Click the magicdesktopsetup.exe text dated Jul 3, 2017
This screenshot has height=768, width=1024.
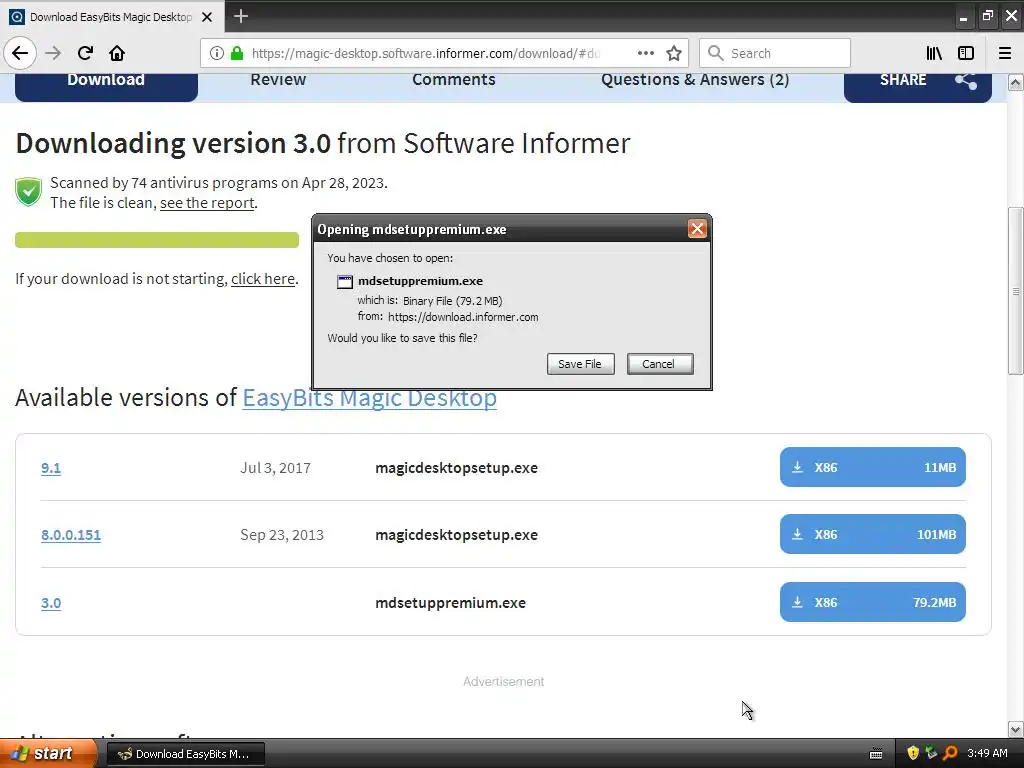tap(456, 468)
